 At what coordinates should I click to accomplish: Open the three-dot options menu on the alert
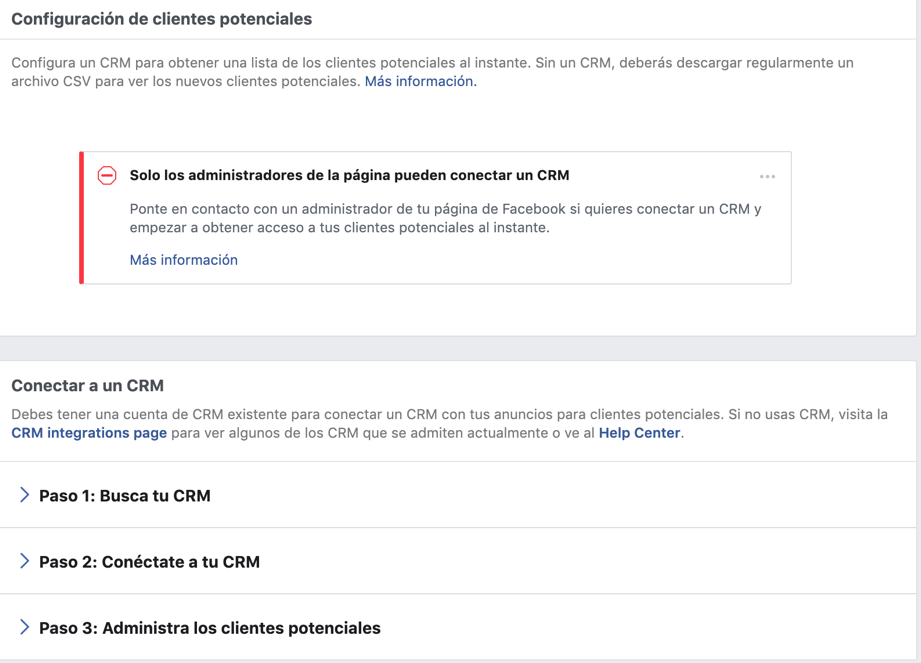pyautogui.click(x=767, y=177)
